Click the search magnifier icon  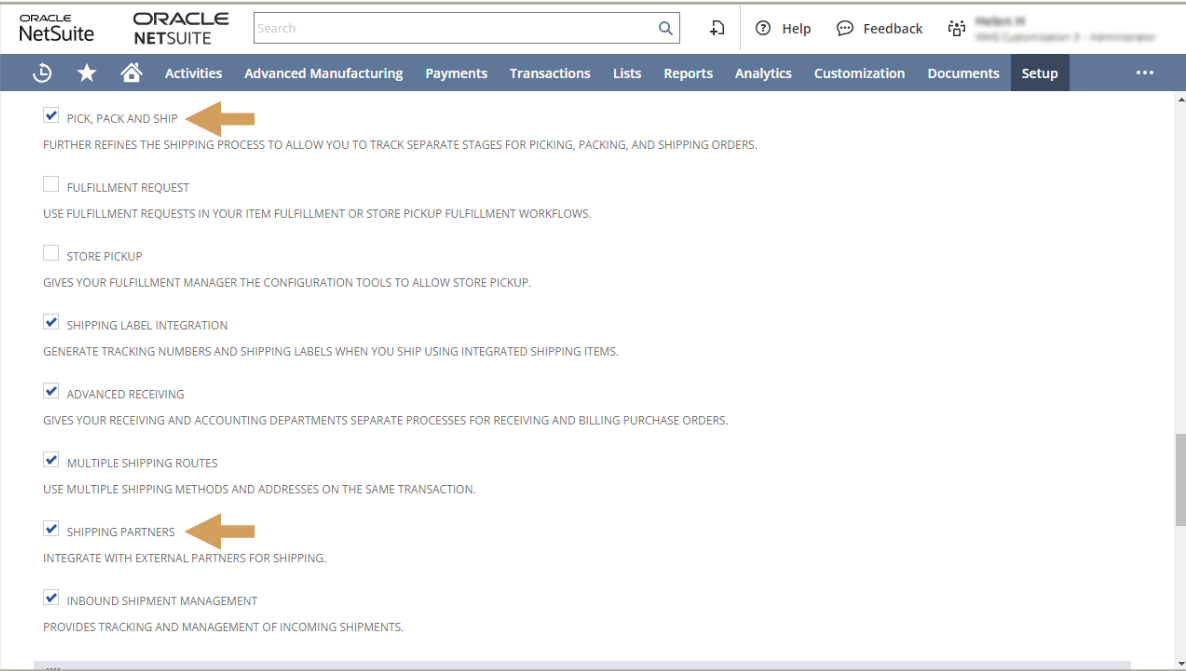[x=666, y=28]
